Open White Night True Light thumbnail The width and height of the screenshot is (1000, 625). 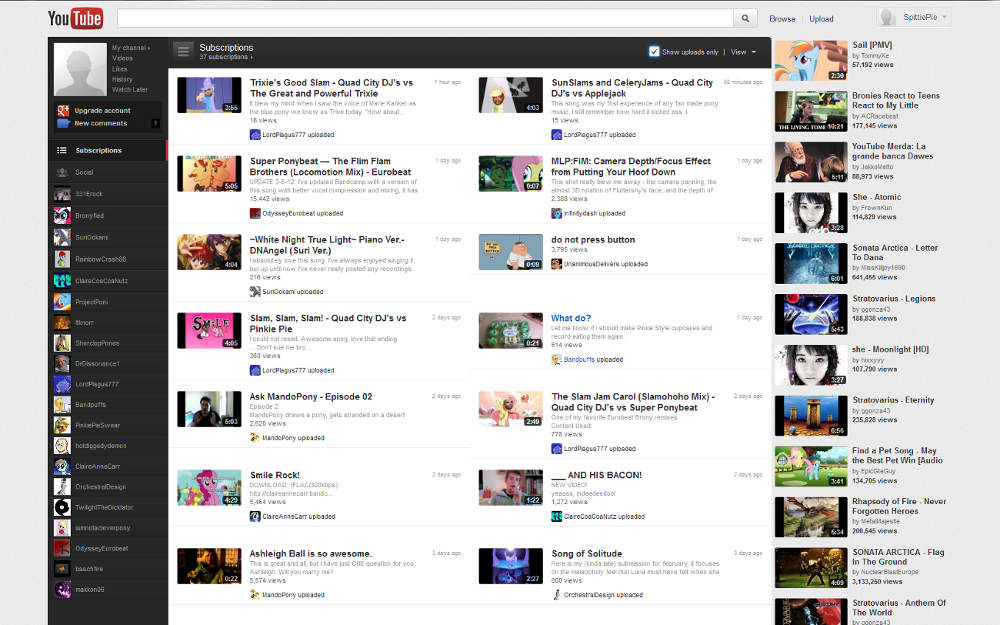209,252
